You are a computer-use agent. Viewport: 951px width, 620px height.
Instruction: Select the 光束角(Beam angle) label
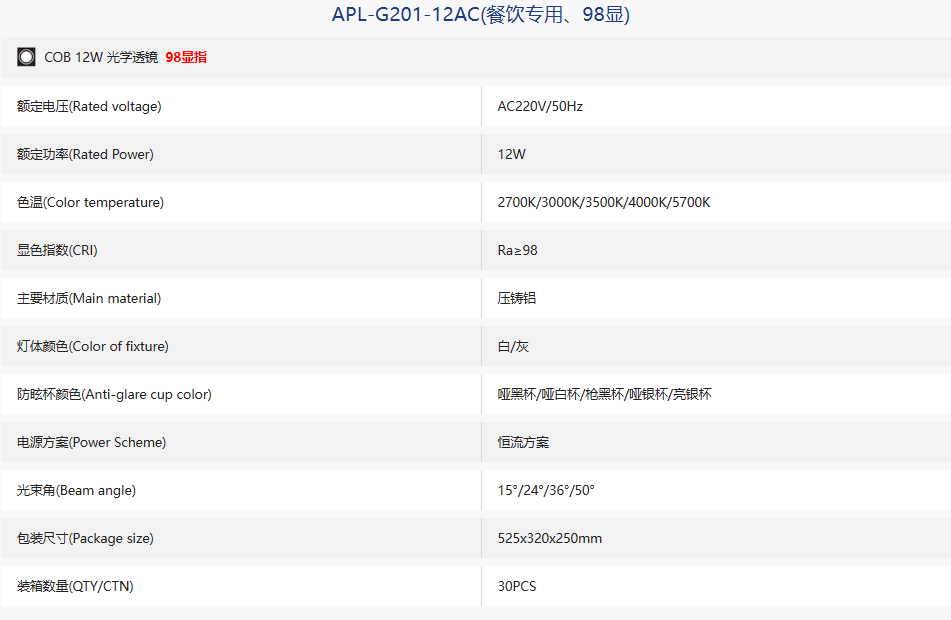click(x=76, y=490)
